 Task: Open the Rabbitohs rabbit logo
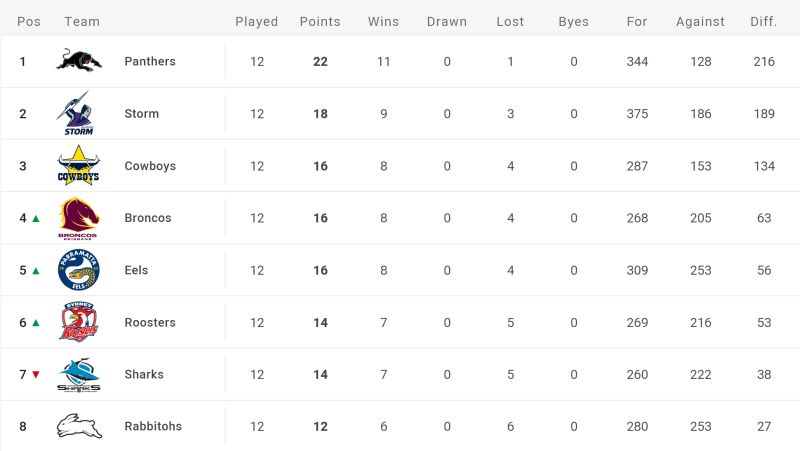(79, 426)
